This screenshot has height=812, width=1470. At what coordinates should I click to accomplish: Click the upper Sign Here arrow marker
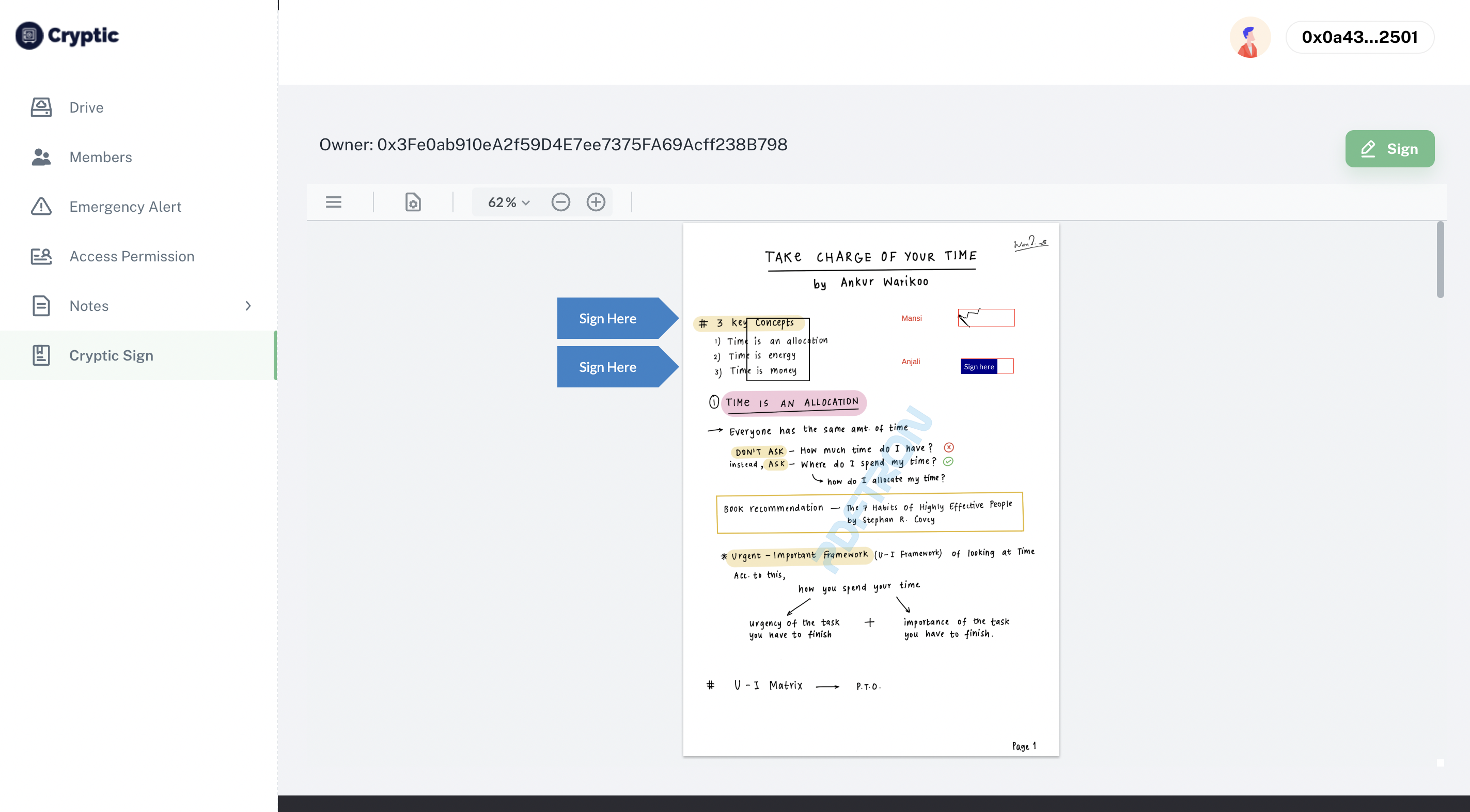(x=608, y=318)
